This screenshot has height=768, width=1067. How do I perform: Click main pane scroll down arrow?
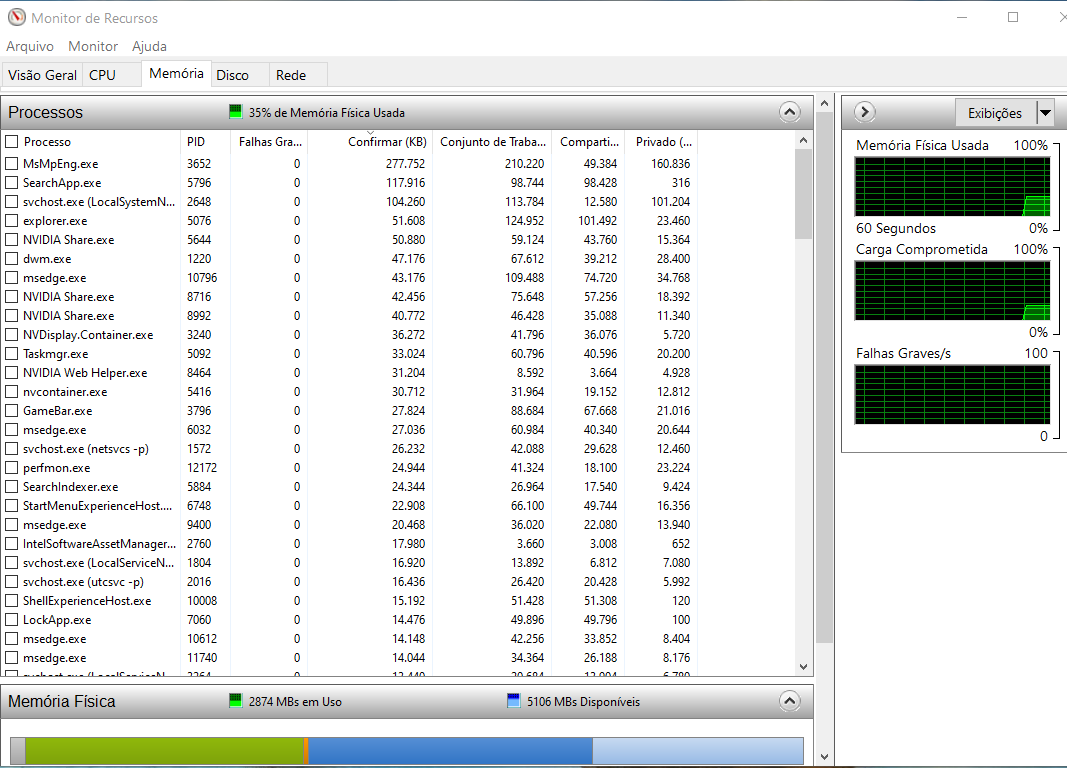click(x=824, y=756)
